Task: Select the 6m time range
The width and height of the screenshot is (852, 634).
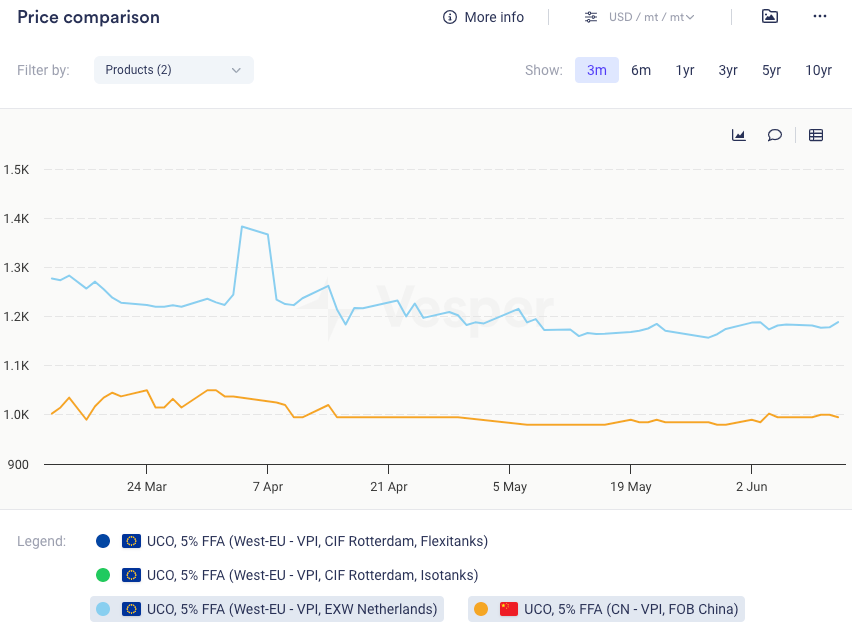Action: [641, 70]
